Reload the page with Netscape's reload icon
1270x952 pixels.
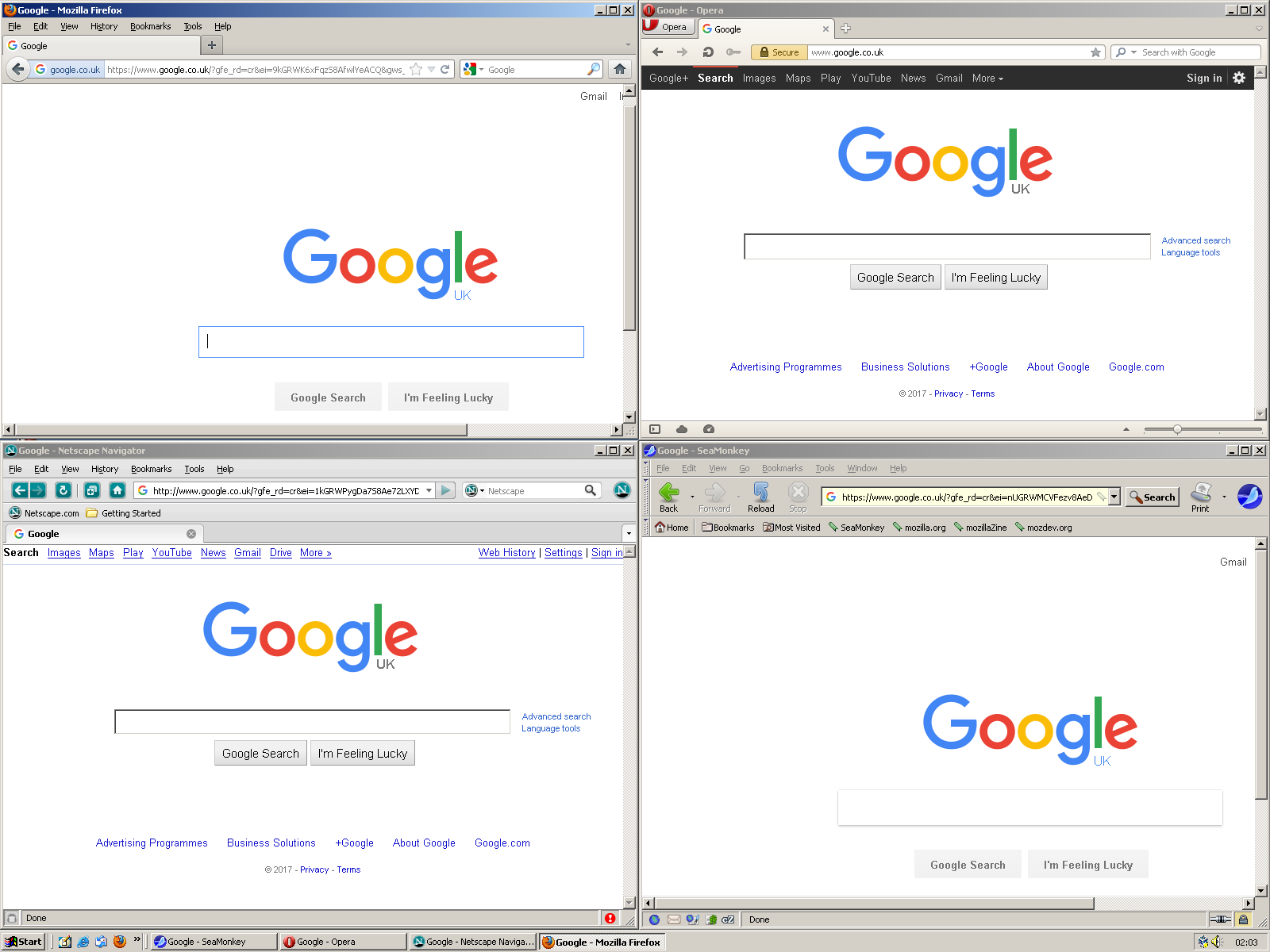63,490
